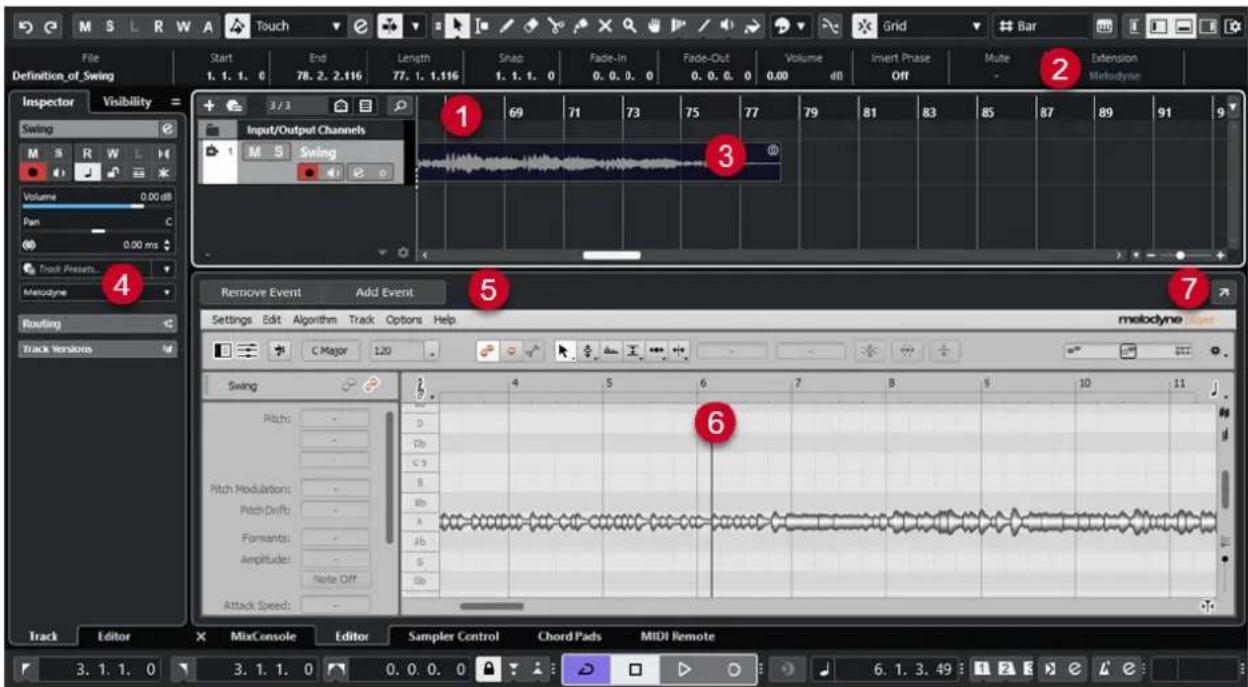Viewport: 1248px width, 687px height.
Task: Activate the Cycle button in transport bar
Action: (x=585, y=667)
